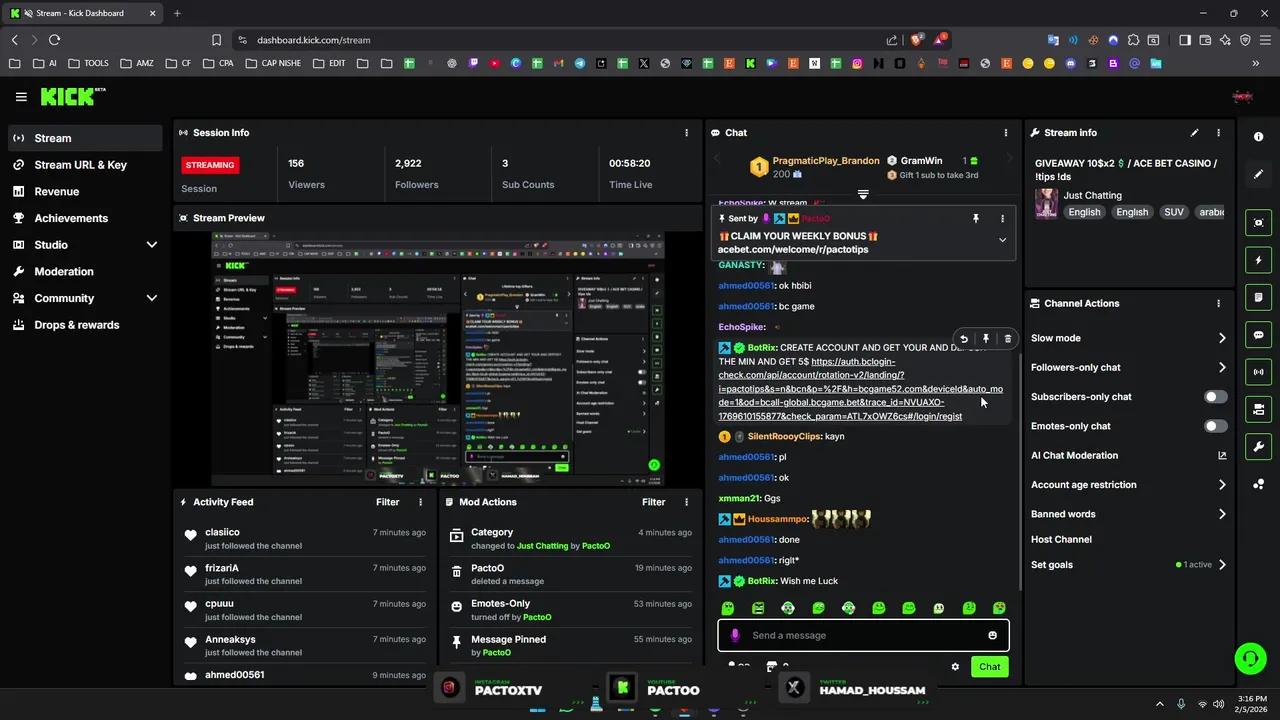1280x720 pixels.
Task: Click Host Channel action
Action: 1061,539
